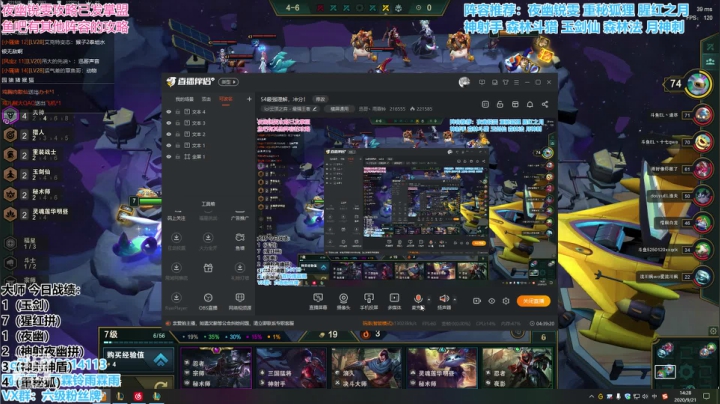This screenshot has width=720, height=404.
Task: Toggle the preview eye icon by settings
Action: (x=491, y=301)
